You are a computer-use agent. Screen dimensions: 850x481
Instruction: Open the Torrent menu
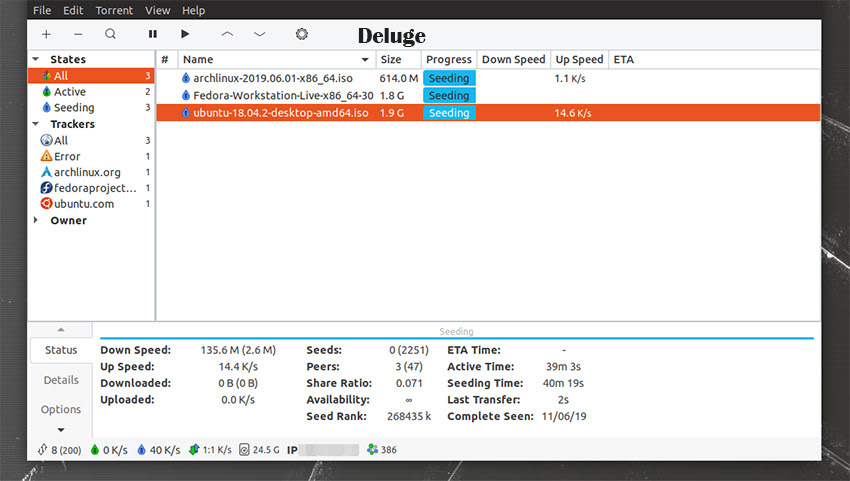tap(114, 10)
